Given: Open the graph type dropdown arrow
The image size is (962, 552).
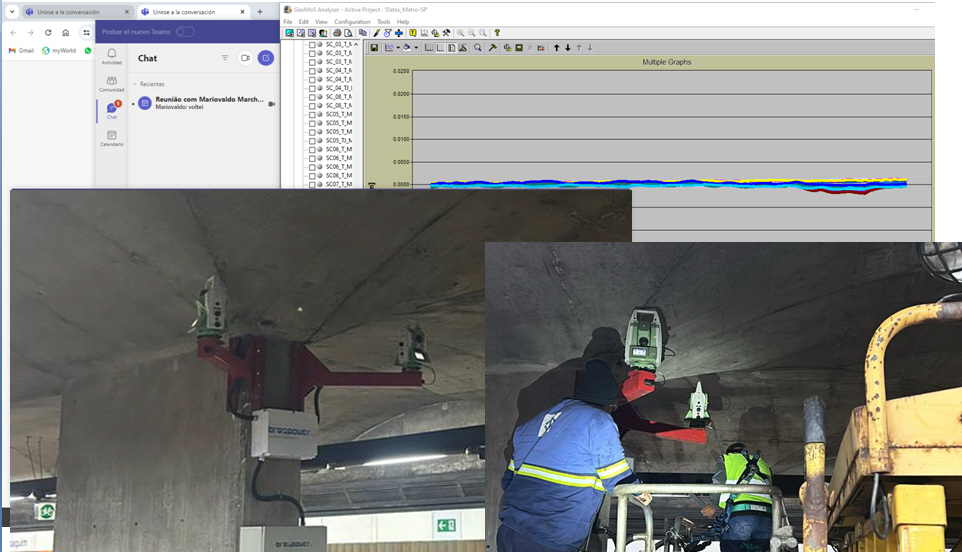Looking at the screenshot, I should pyautogui.click(x=398, y=47).
